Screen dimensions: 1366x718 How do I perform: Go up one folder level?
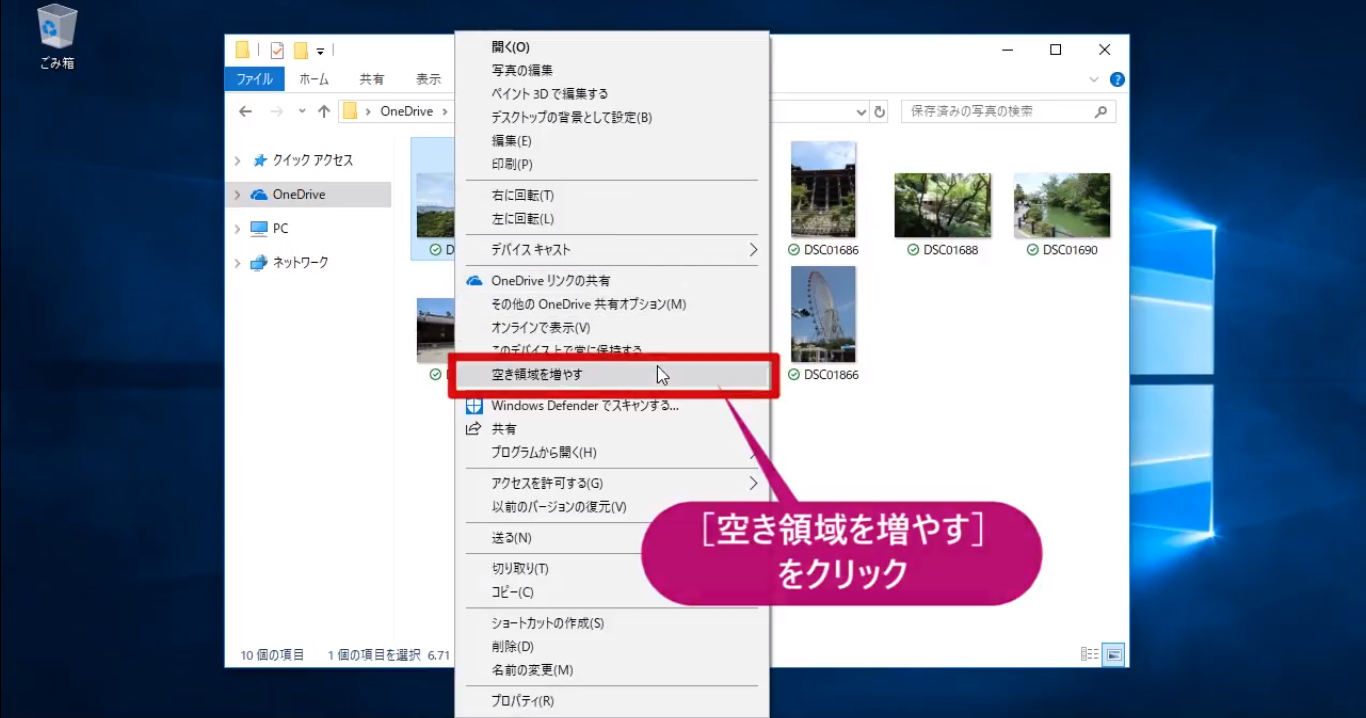pos(323,111)
